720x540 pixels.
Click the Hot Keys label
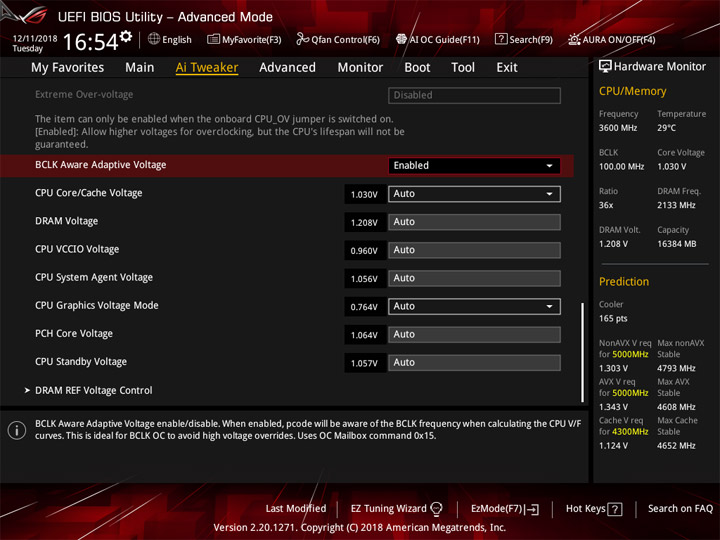[x=585, y=508]
